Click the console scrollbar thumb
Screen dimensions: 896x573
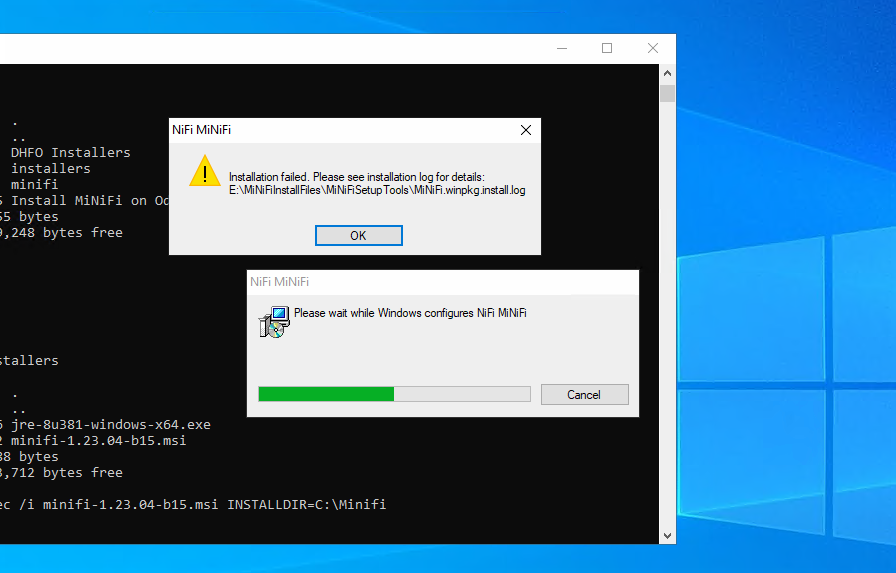click(x=667, y=93)
